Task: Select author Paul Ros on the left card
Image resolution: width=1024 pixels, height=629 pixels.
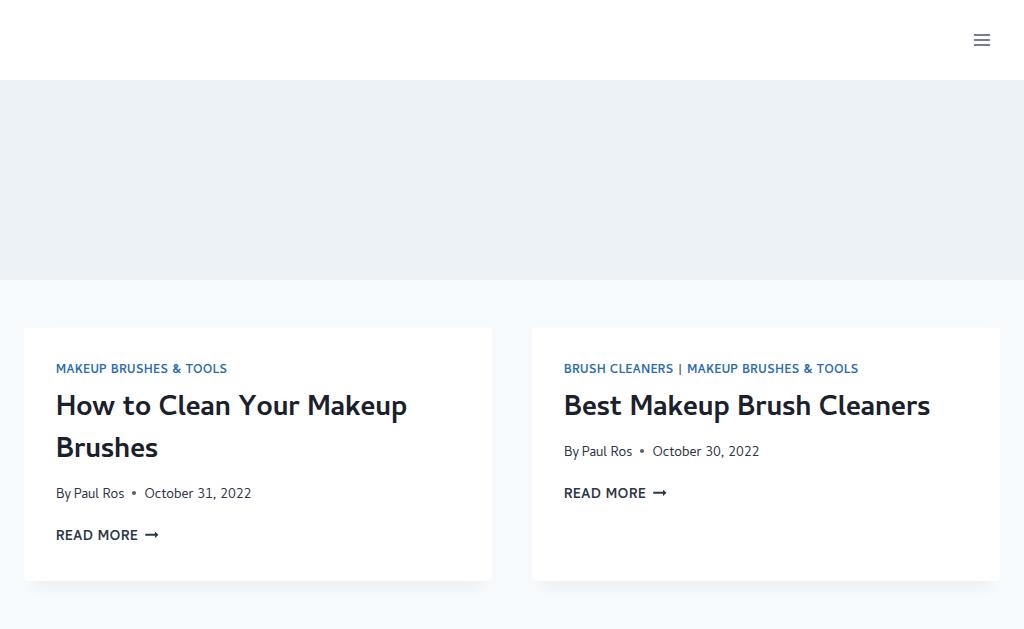Action: (x=99, y=493)
